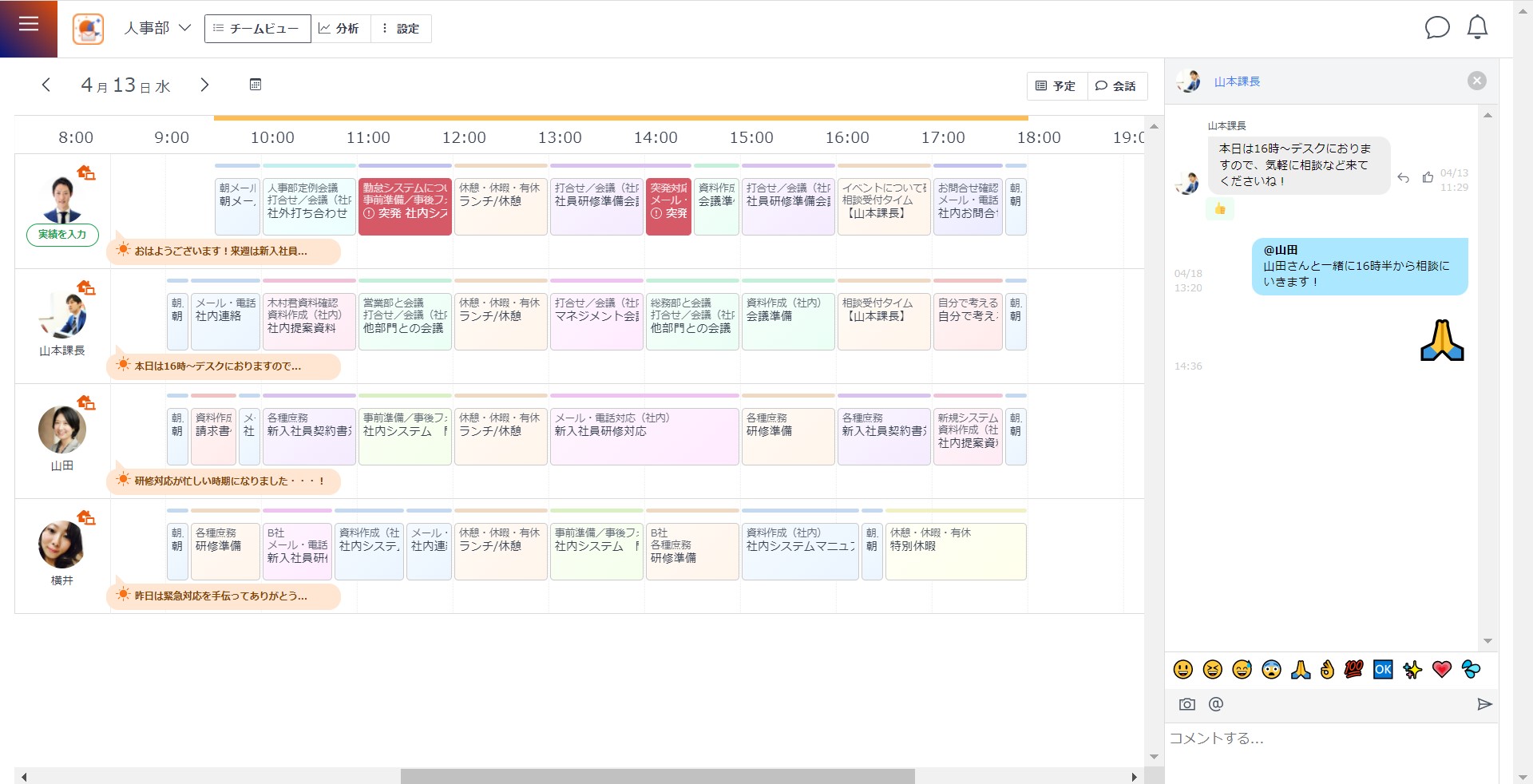Screen dimensions: 1533x784
Task: Open the 分析 tab
Action: coord(339,29)
